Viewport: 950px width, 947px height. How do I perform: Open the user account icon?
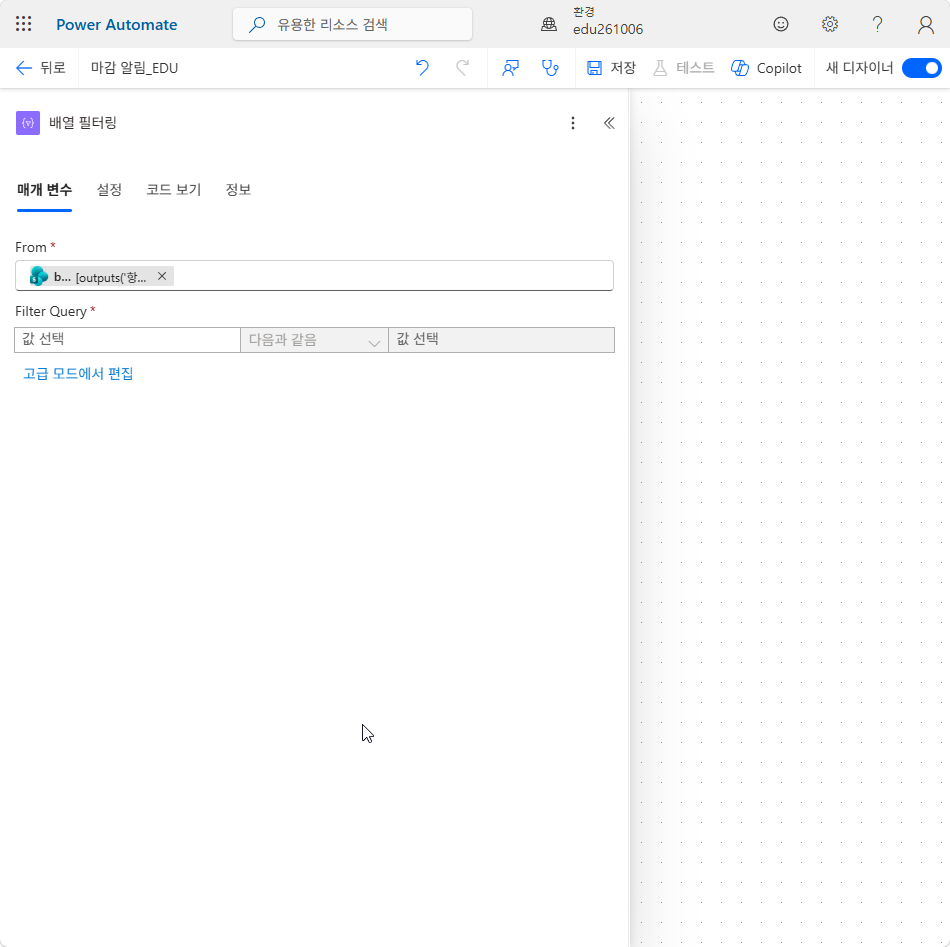tap(925, 24)
